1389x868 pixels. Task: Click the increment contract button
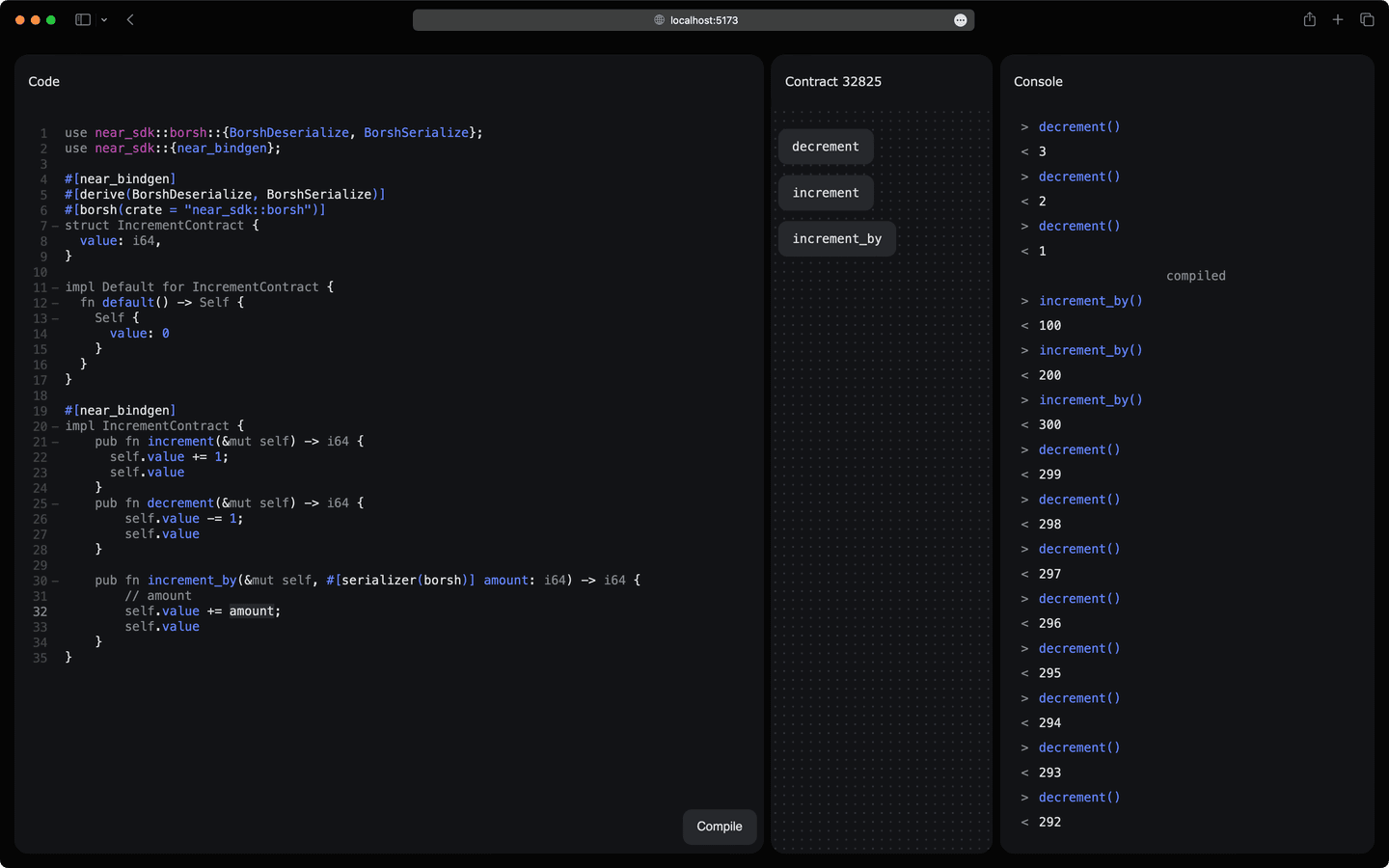coord(826,193)
